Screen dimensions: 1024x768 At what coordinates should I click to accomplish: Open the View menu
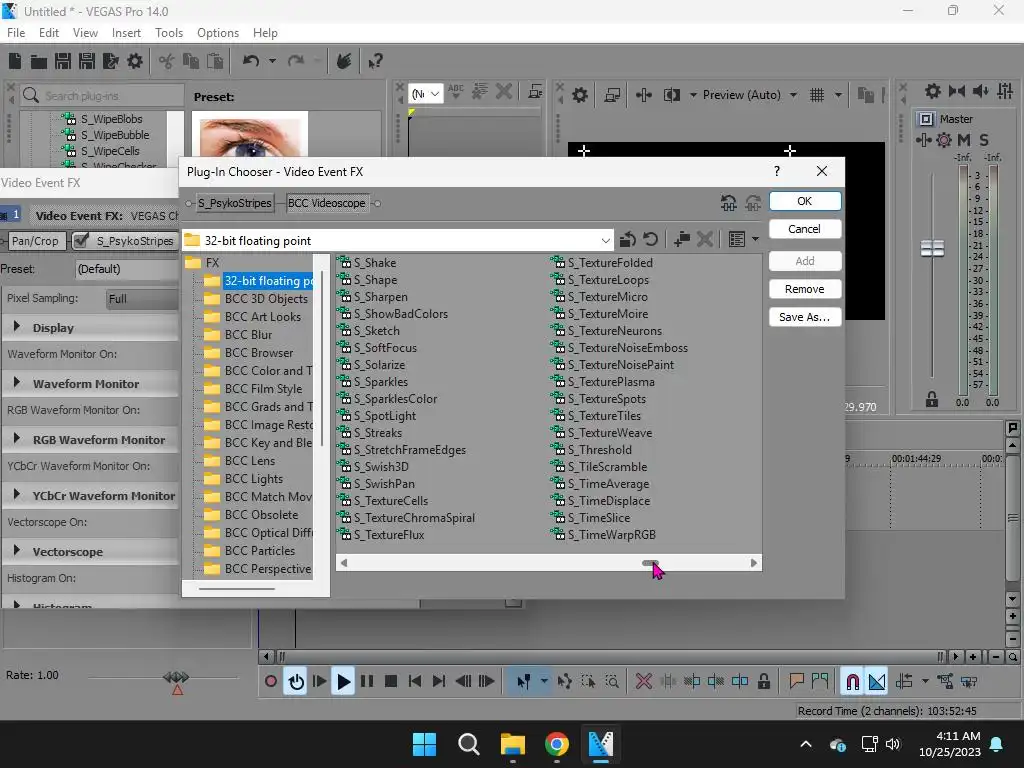coord(85,33)
